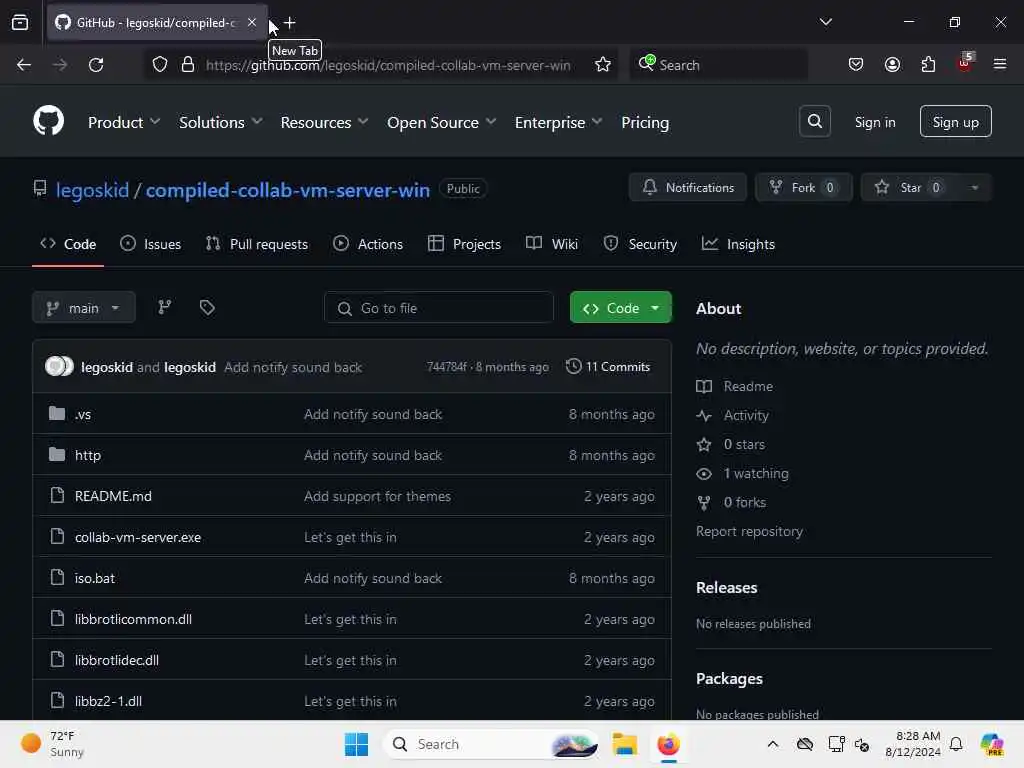Go to Pricing page
Viewport: 1024px width, 768px height.
click(x=645, y=122)
